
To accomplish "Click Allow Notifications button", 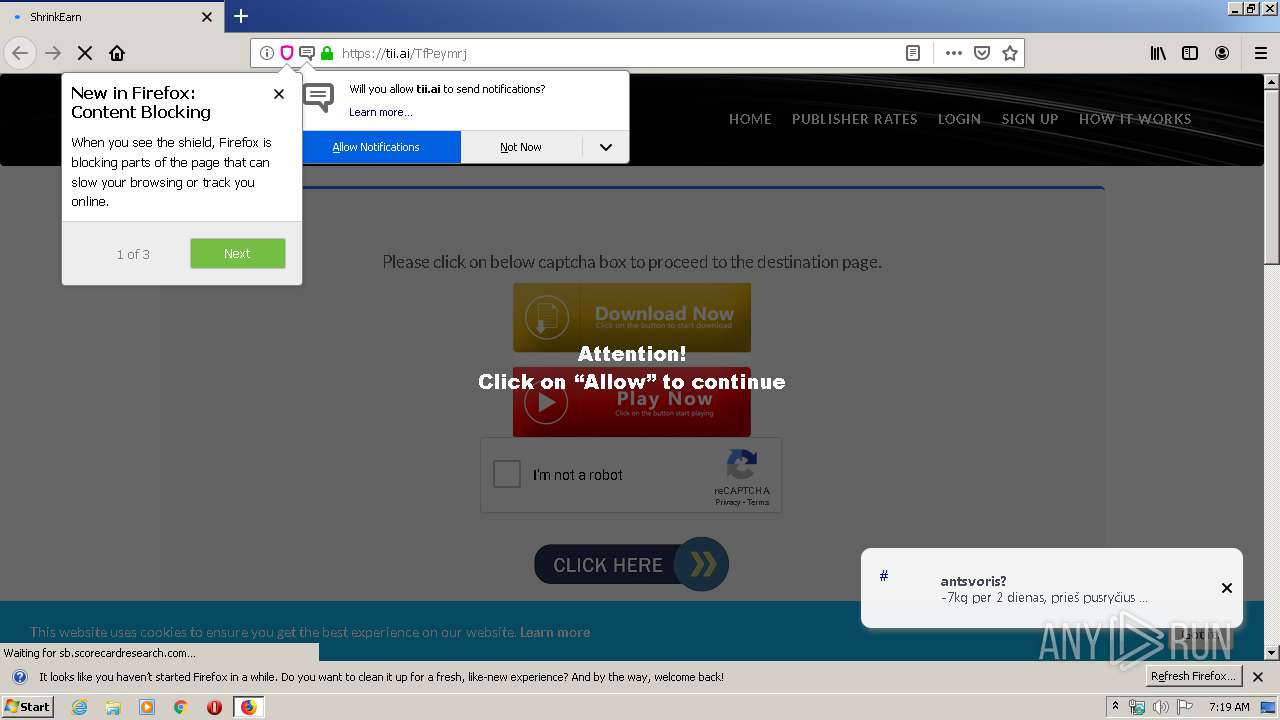I will point(381,147).
